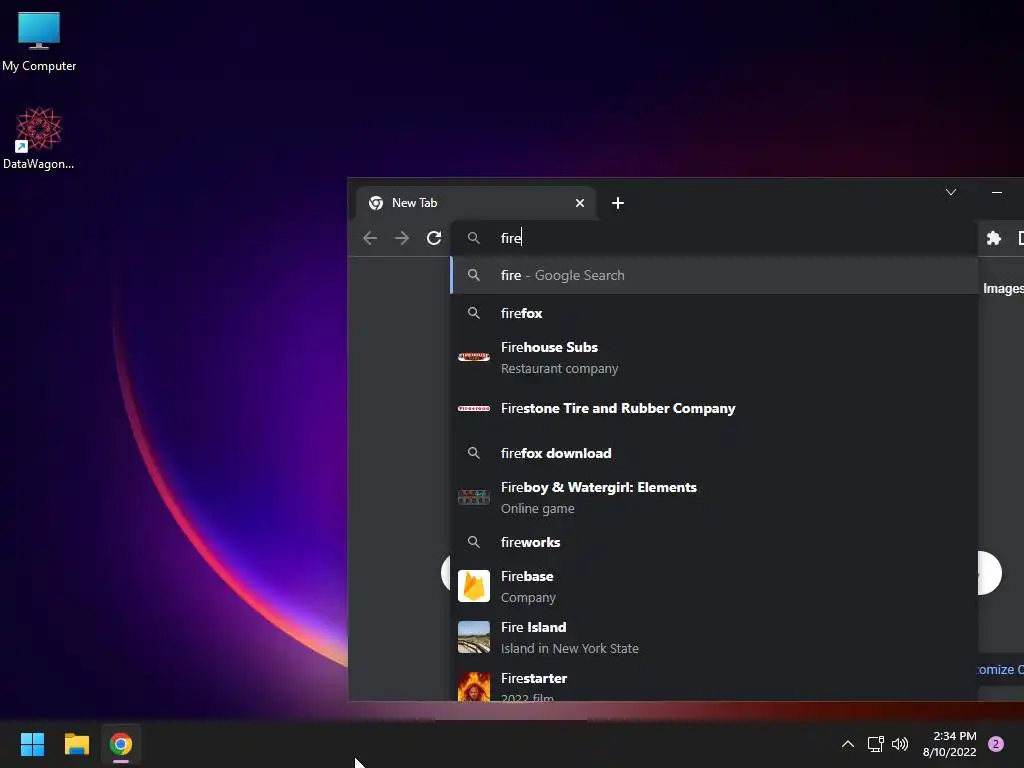Select the New Tab tab
This screenshot has height=768, width=1024.
[475, 203]
